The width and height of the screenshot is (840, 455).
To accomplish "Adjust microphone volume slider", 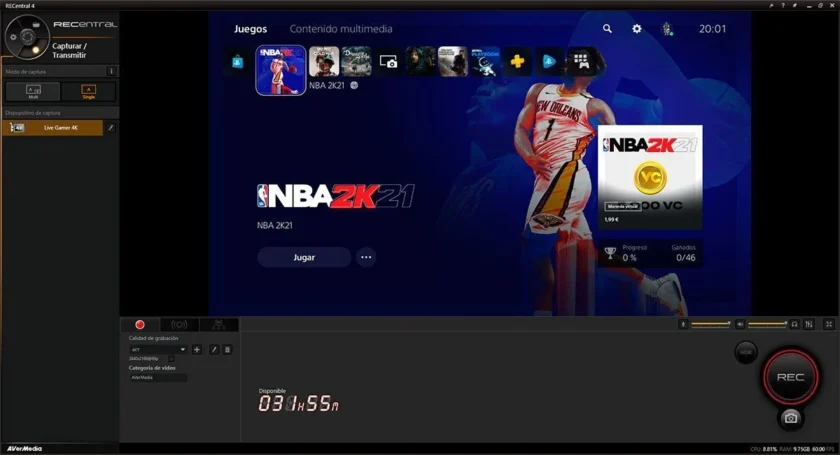I will coord(710,324).
